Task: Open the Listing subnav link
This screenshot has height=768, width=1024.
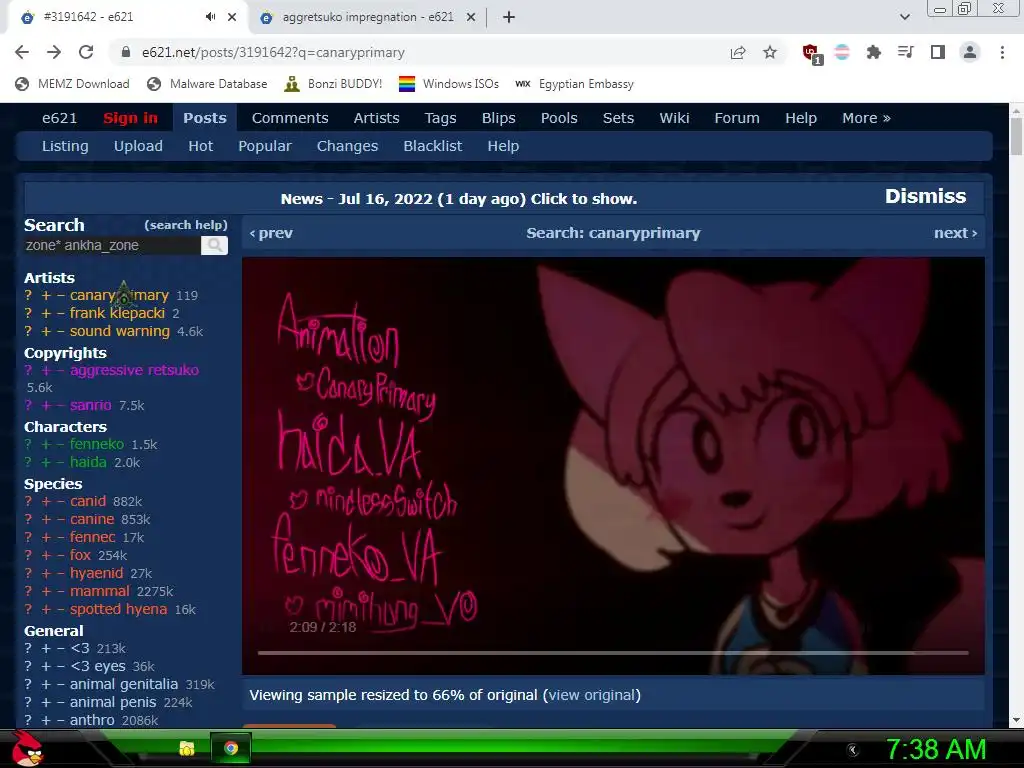Action: click(x=65, y=146)
